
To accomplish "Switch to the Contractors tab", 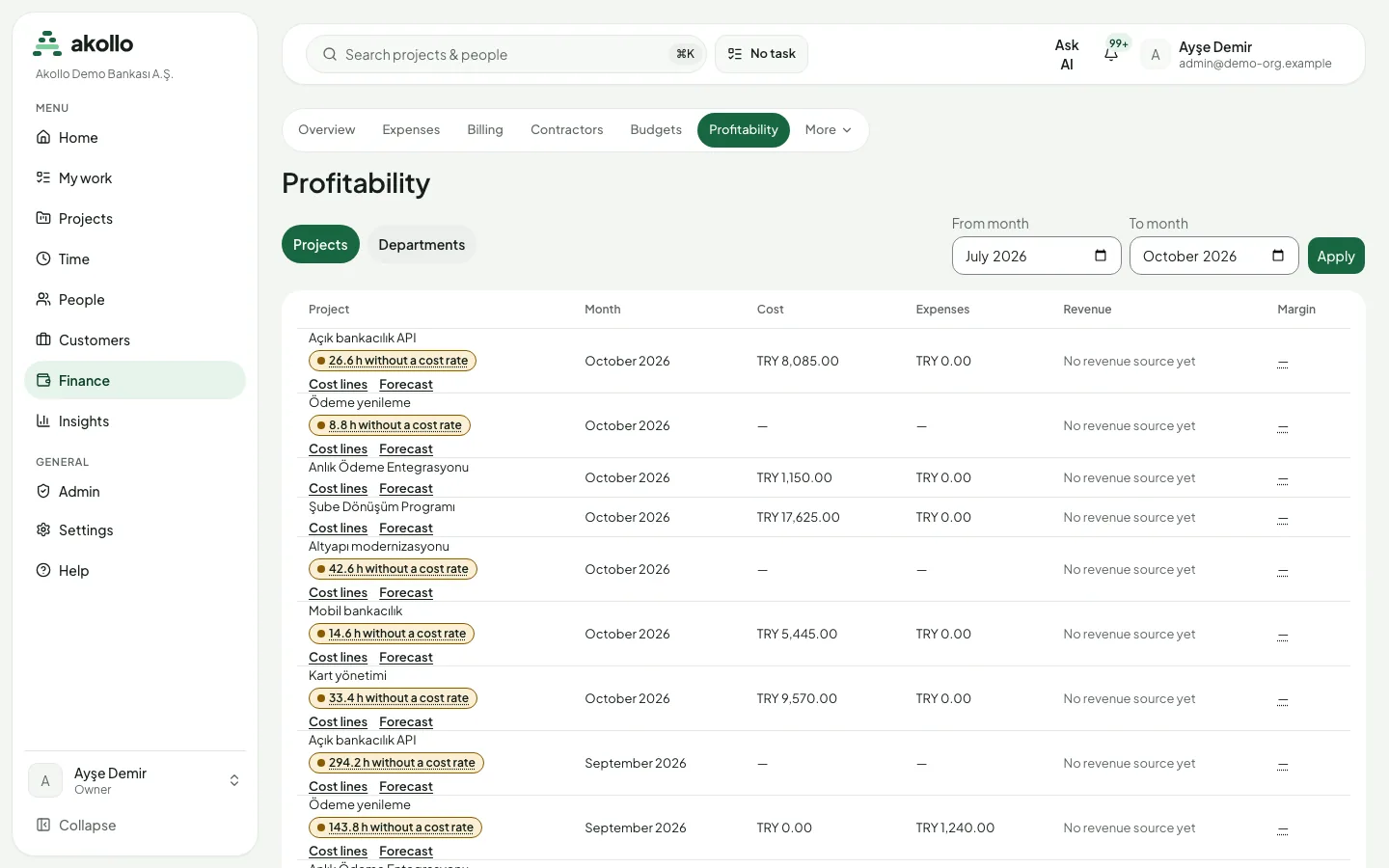I will click(567, 130).
